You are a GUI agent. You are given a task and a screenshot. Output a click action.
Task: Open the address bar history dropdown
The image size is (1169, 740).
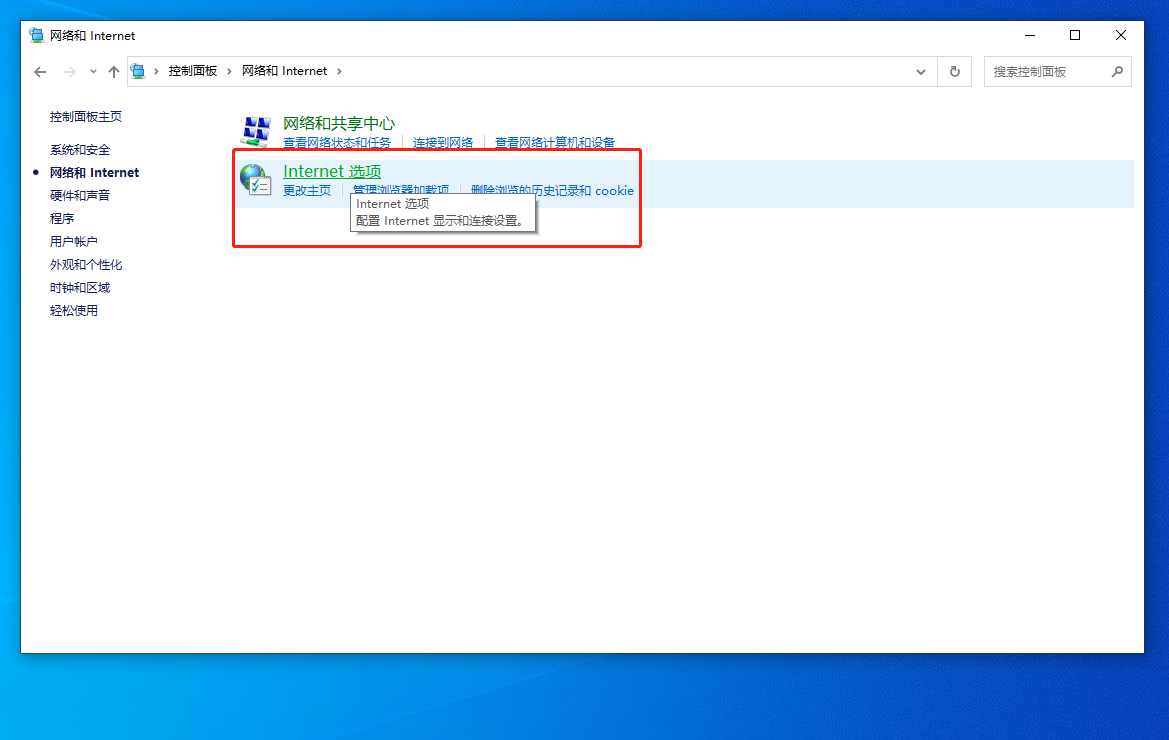click(921, 72)
